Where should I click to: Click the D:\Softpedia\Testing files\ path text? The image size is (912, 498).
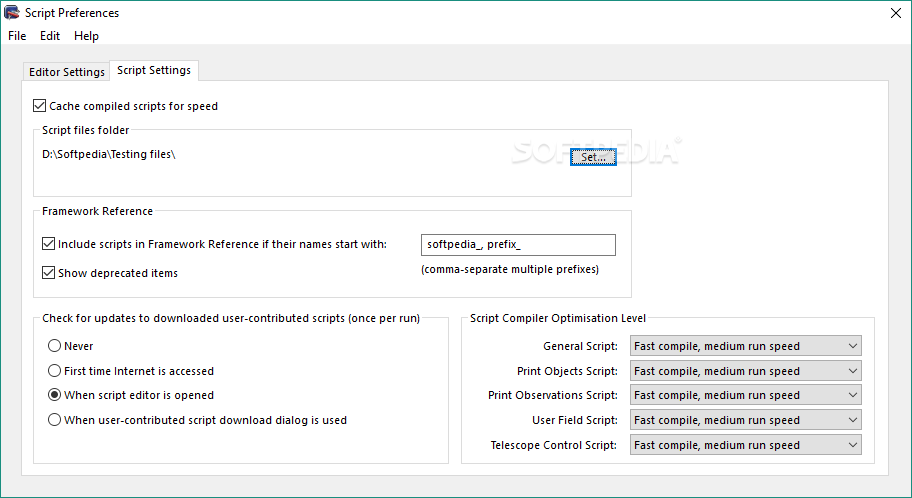[x=109, y=154]
